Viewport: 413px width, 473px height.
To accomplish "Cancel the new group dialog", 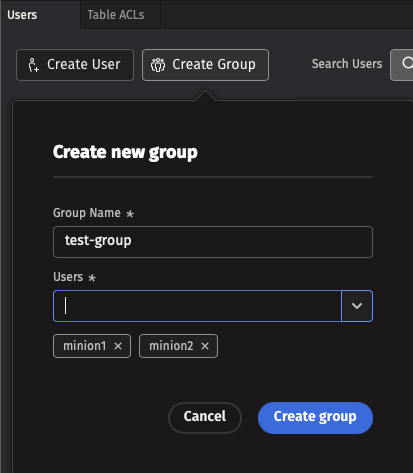I will [x=205, y=418].
